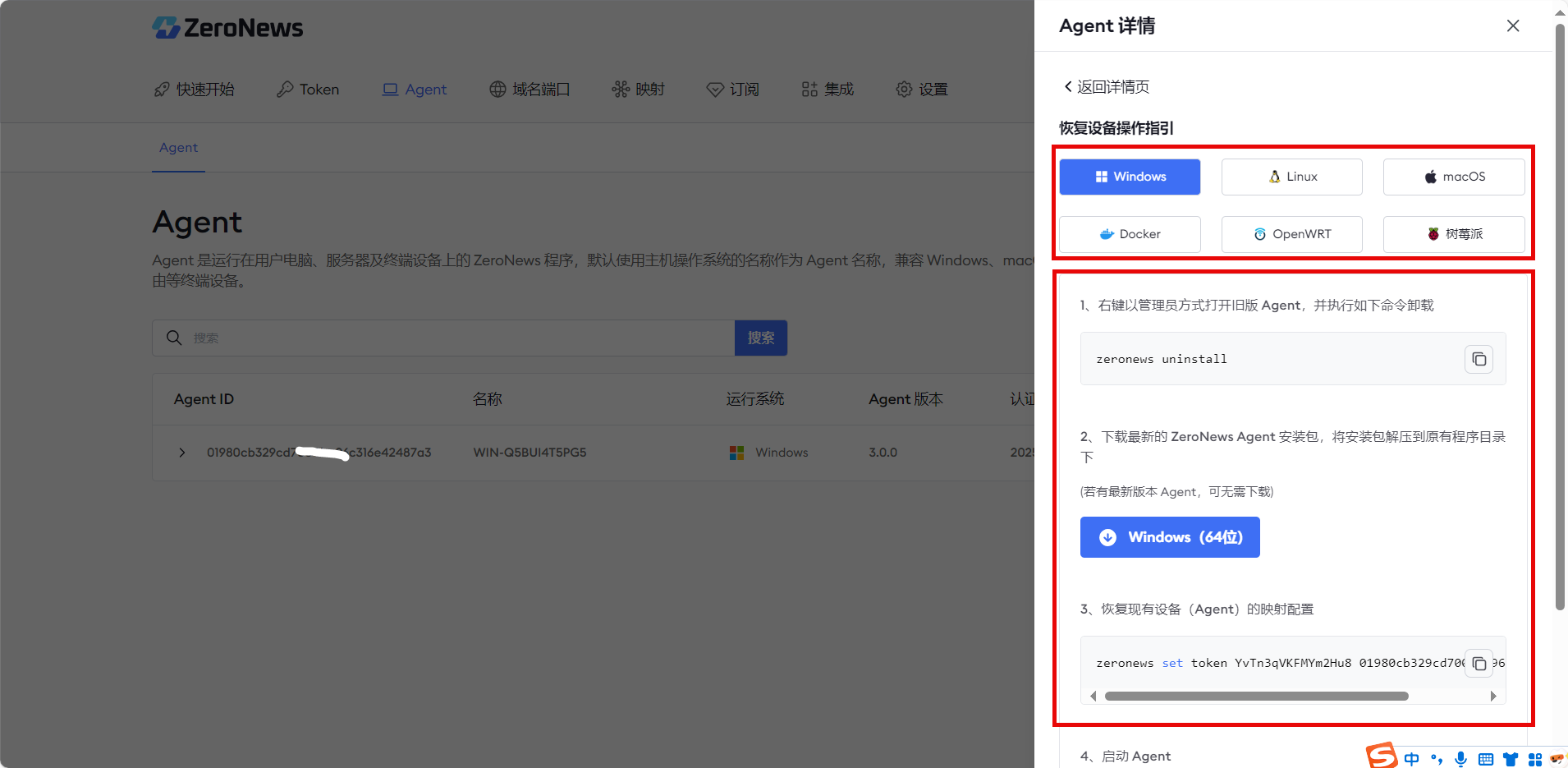Select the Agent sub-tab
Viewport: 1568px width, 768px height.
pyautogui.click(x=178, y=148)
